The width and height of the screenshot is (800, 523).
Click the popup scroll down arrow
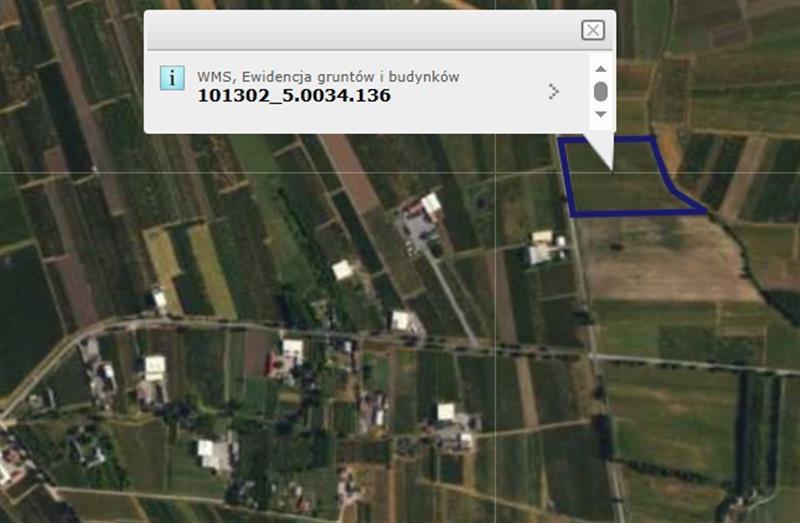pyautogui.click(x=600, y=114)
